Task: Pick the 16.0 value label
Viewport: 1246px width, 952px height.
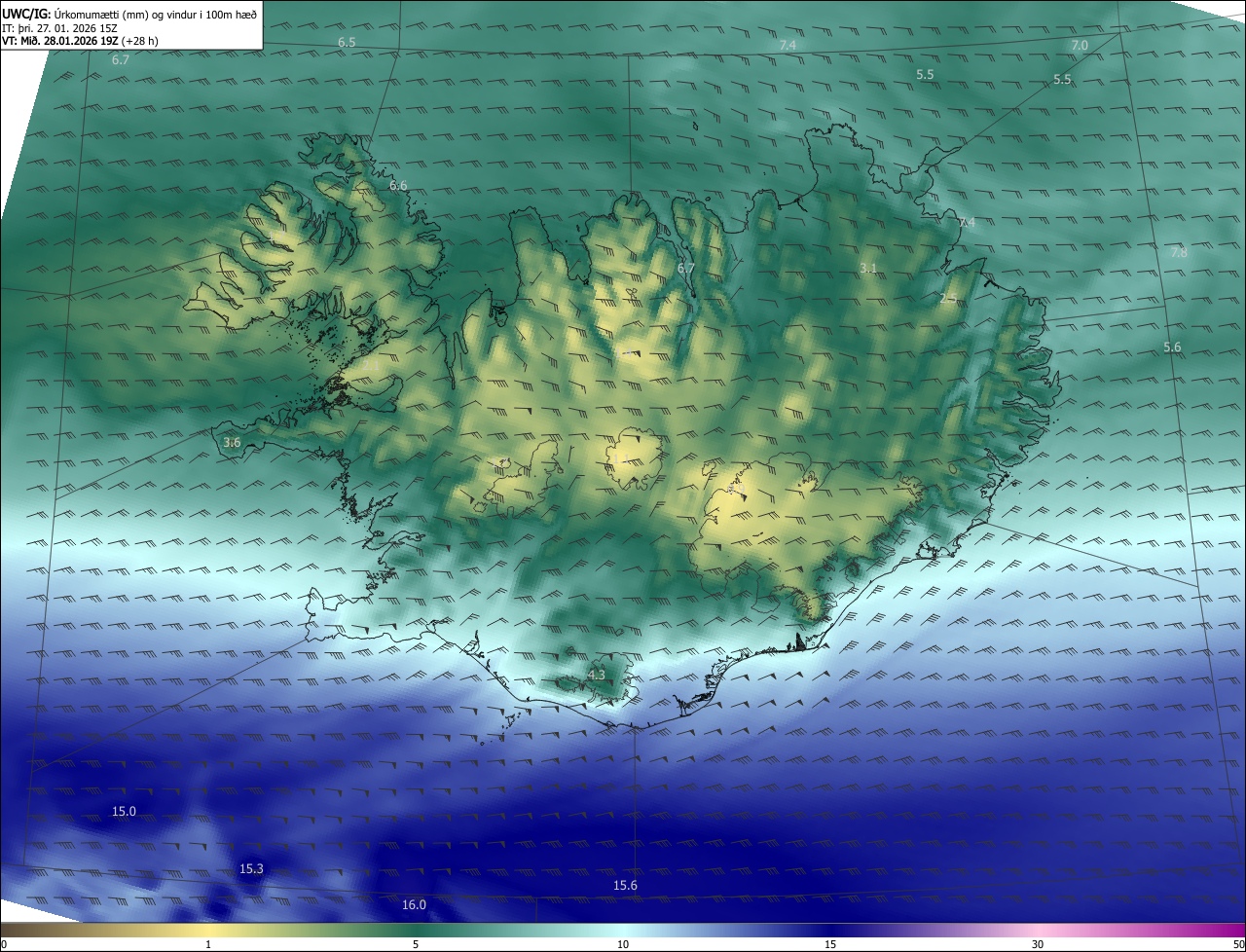Action: (414, 905)
